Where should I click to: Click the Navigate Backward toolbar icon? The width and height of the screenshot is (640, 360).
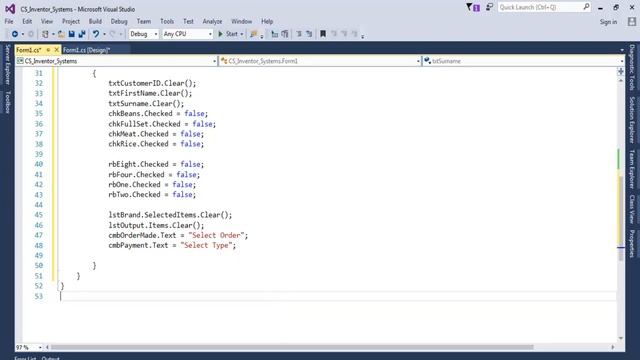(x=15, y=34)
